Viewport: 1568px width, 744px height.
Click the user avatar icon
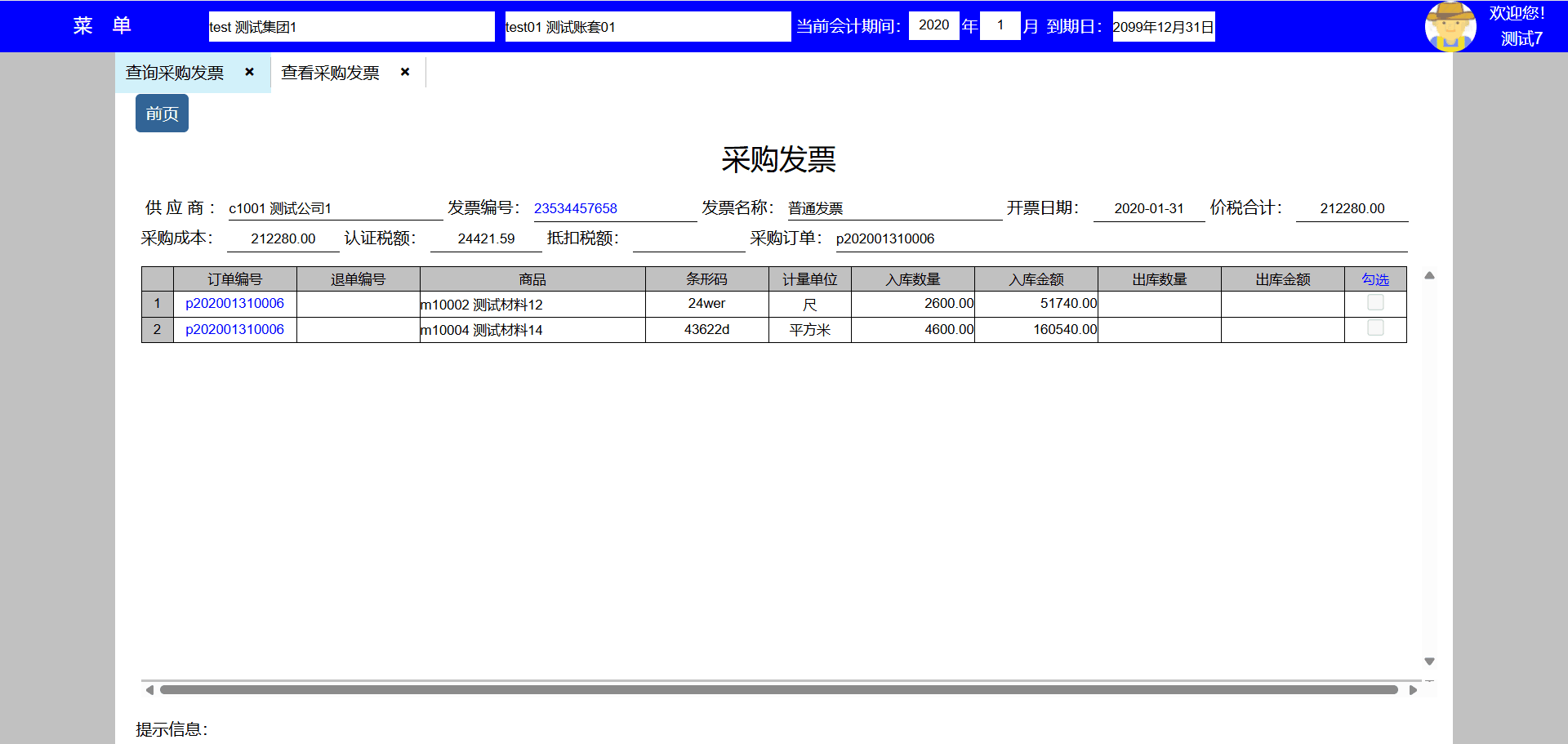(x=1450, y=26)
